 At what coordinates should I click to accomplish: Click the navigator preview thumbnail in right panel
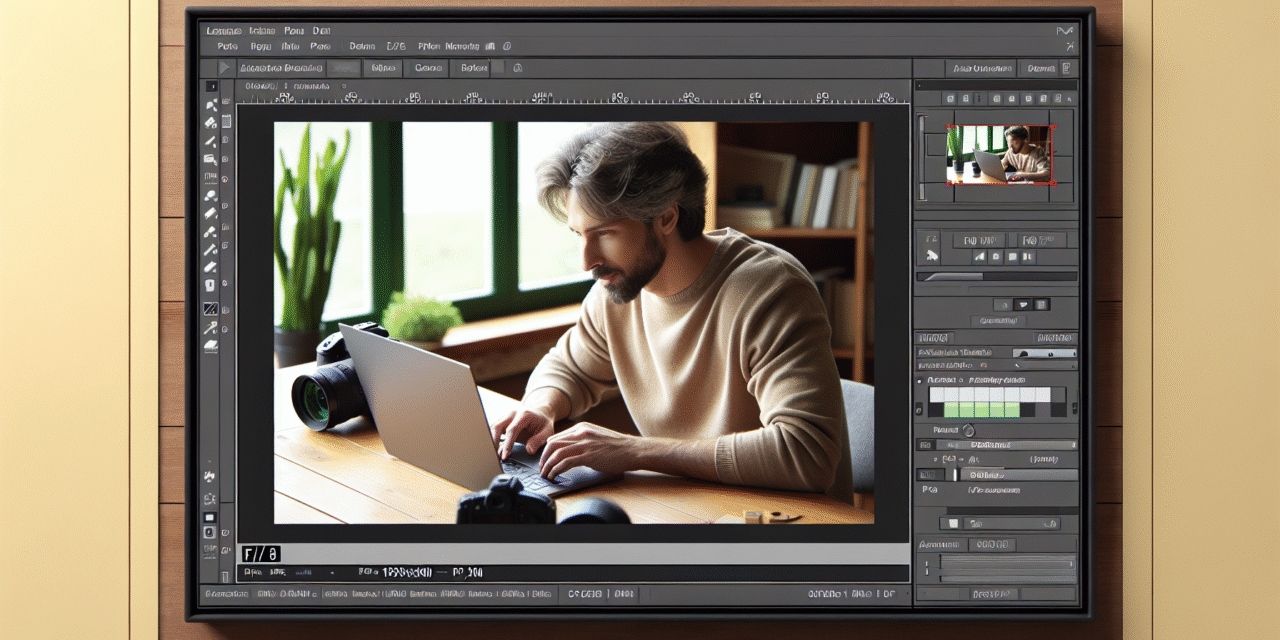(999, 154)
